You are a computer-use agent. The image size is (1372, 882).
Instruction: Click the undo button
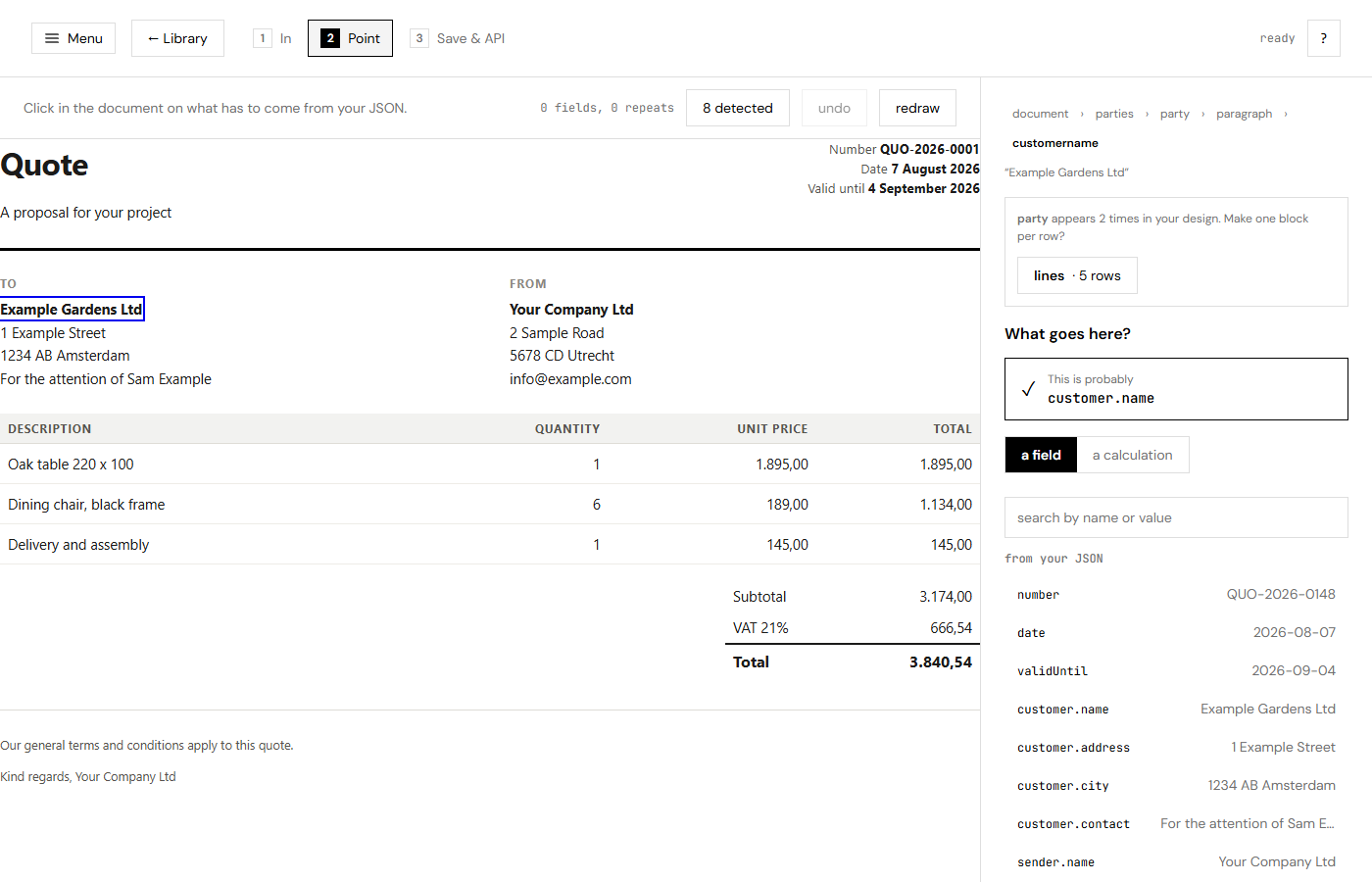pos(834,108)
